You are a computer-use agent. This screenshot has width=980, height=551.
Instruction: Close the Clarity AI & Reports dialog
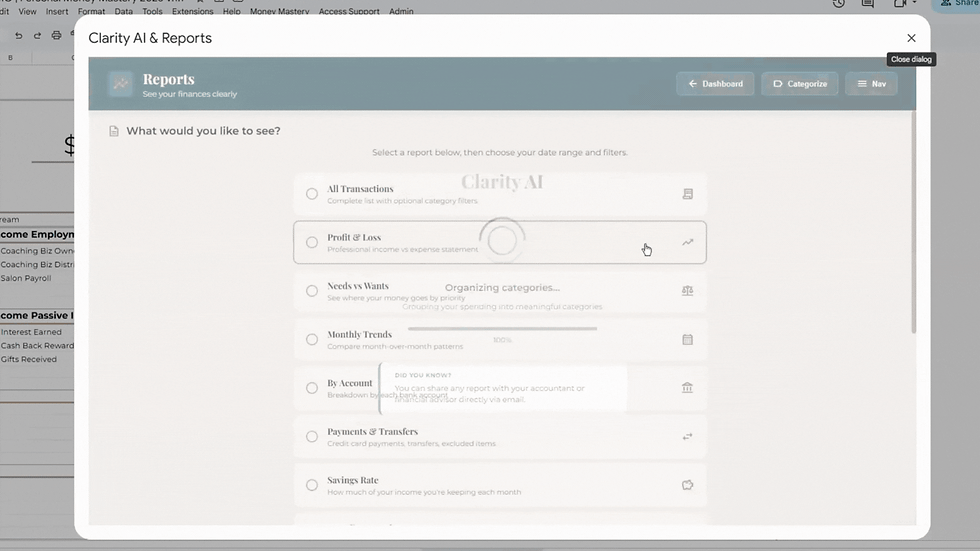pyautogui.click(x=911, y=38)
